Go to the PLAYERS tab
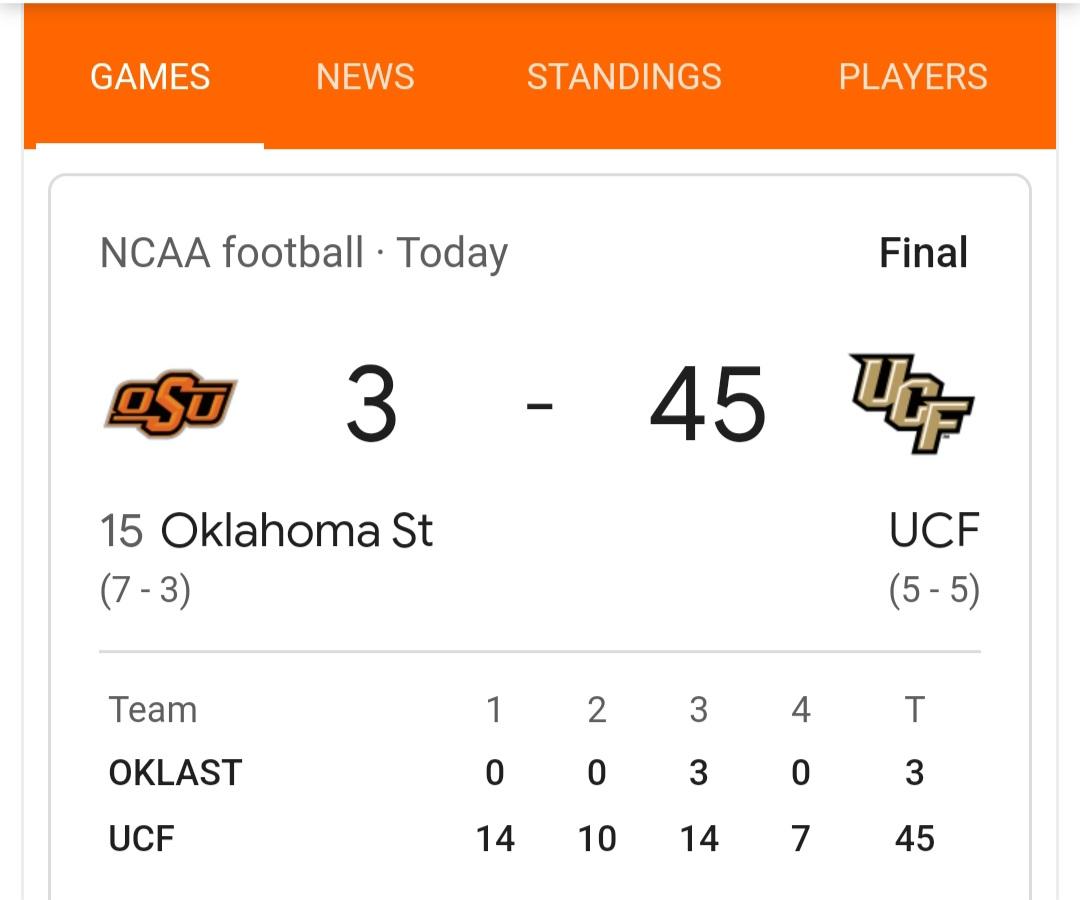 point(913,76)
